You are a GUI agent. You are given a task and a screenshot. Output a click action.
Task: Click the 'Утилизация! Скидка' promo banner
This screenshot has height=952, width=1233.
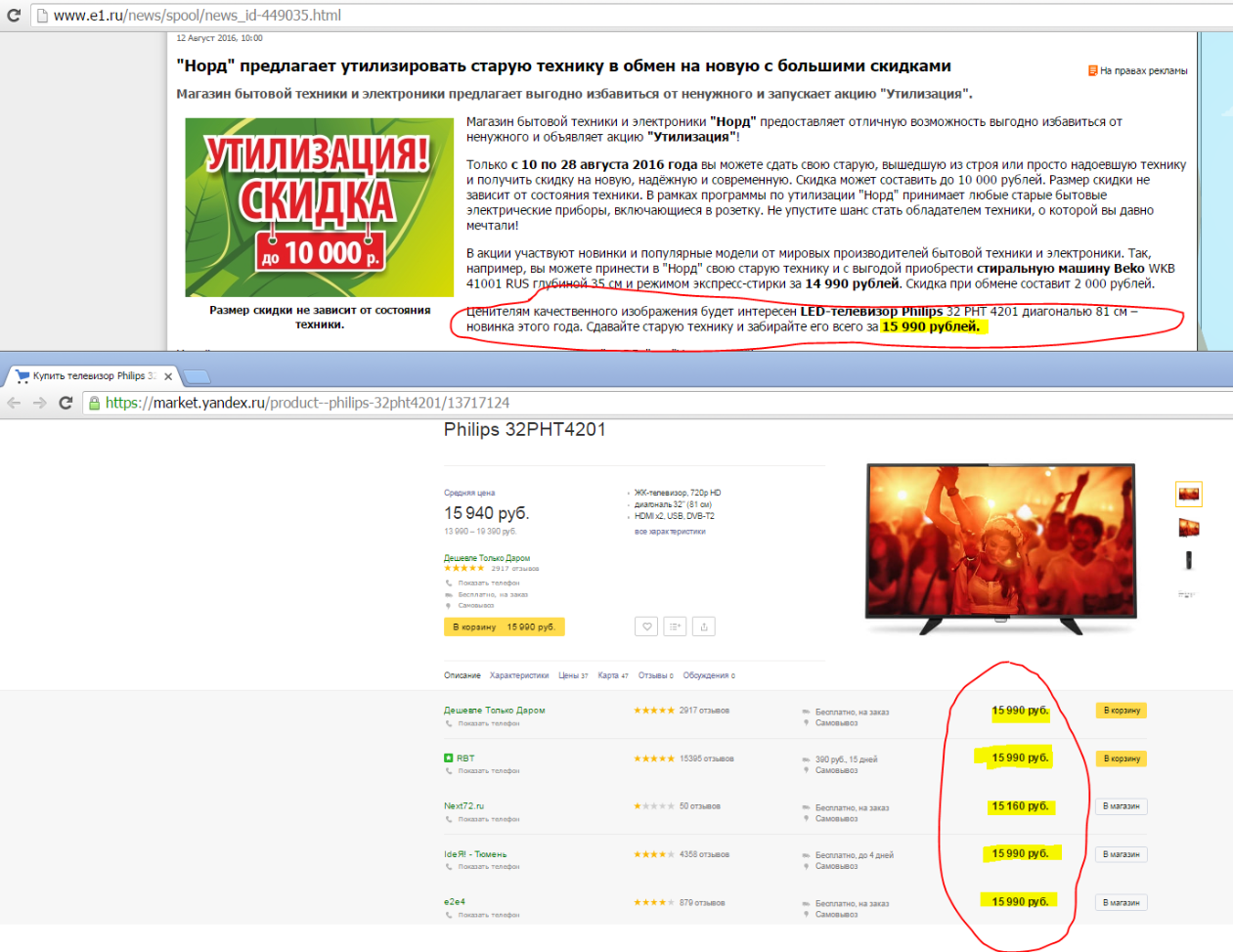[320, 207]
